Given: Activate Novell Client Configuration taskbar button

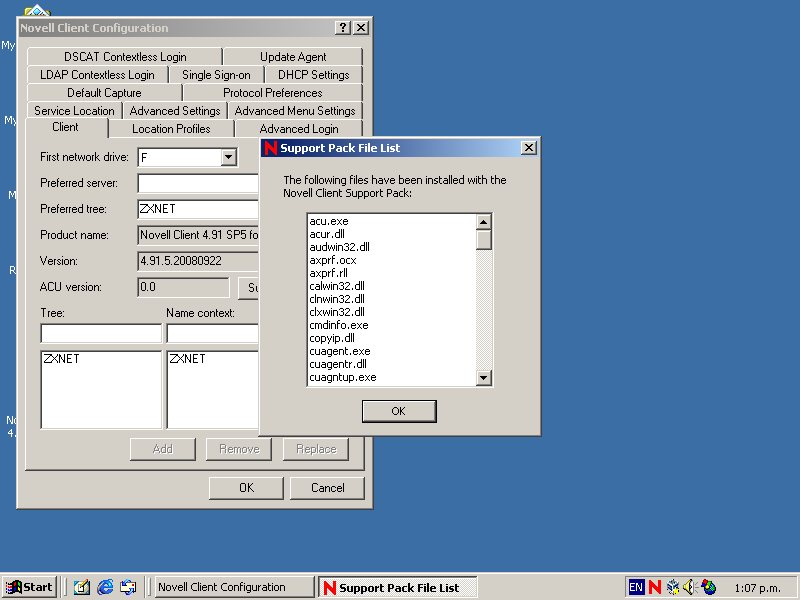Looking at the screenshot, I should tap(235, 587).
